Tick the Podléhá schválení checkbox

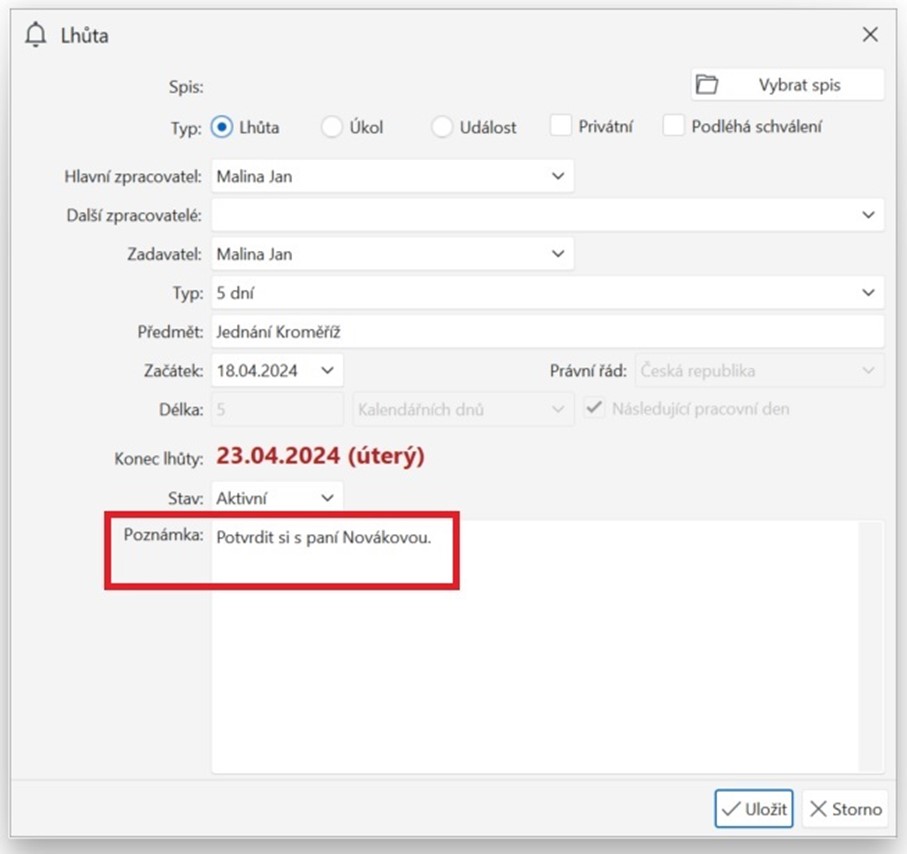click(674, 127)
